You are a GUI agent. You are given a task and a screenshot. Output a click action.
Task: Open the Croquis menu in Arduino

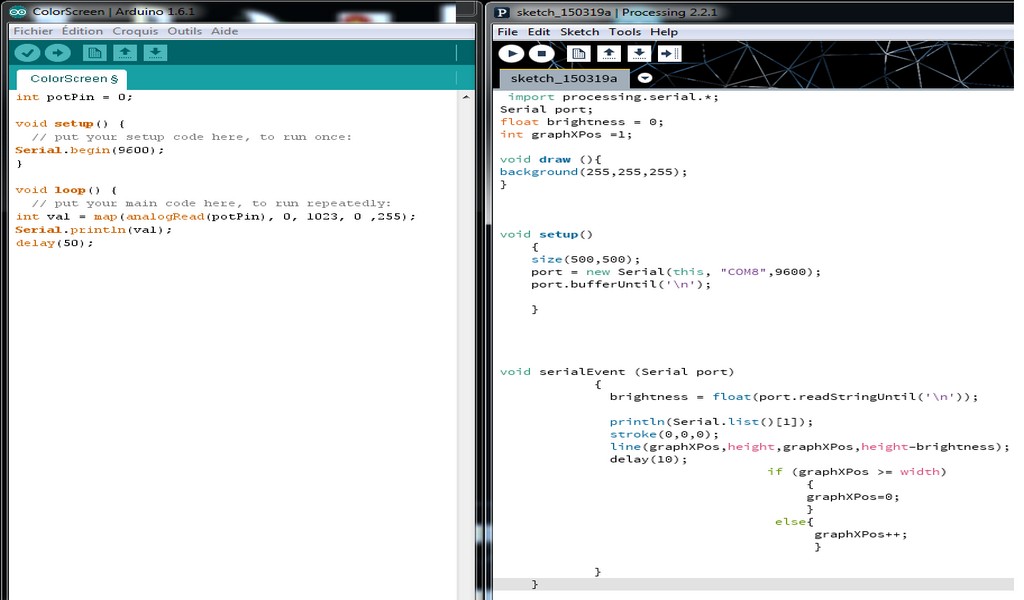tap(135, 31)
